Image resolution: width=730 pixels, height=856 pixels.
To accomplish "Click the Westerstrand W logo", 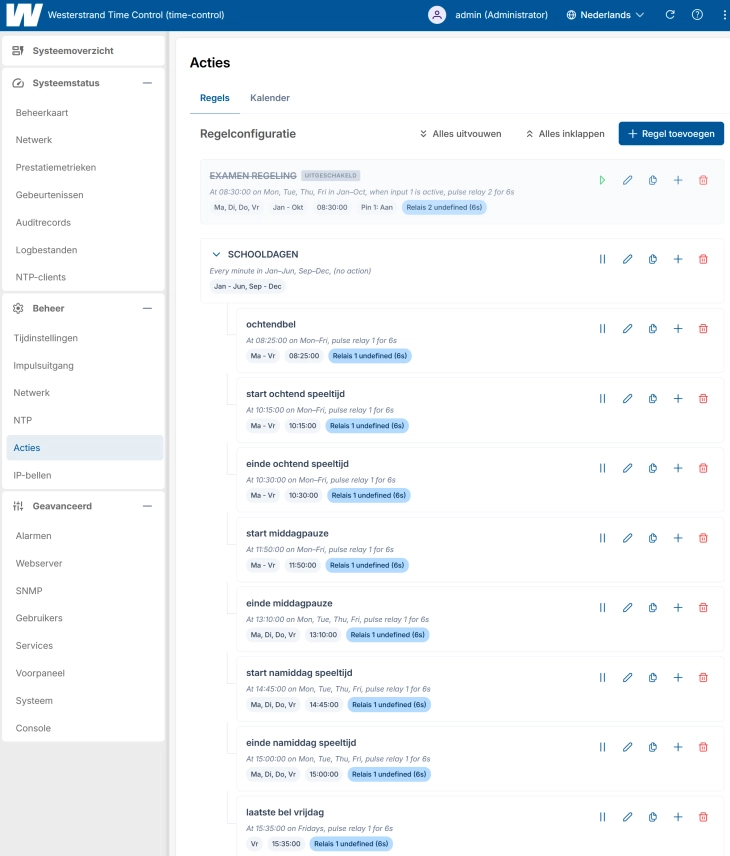I will click(x=24, y=15).
